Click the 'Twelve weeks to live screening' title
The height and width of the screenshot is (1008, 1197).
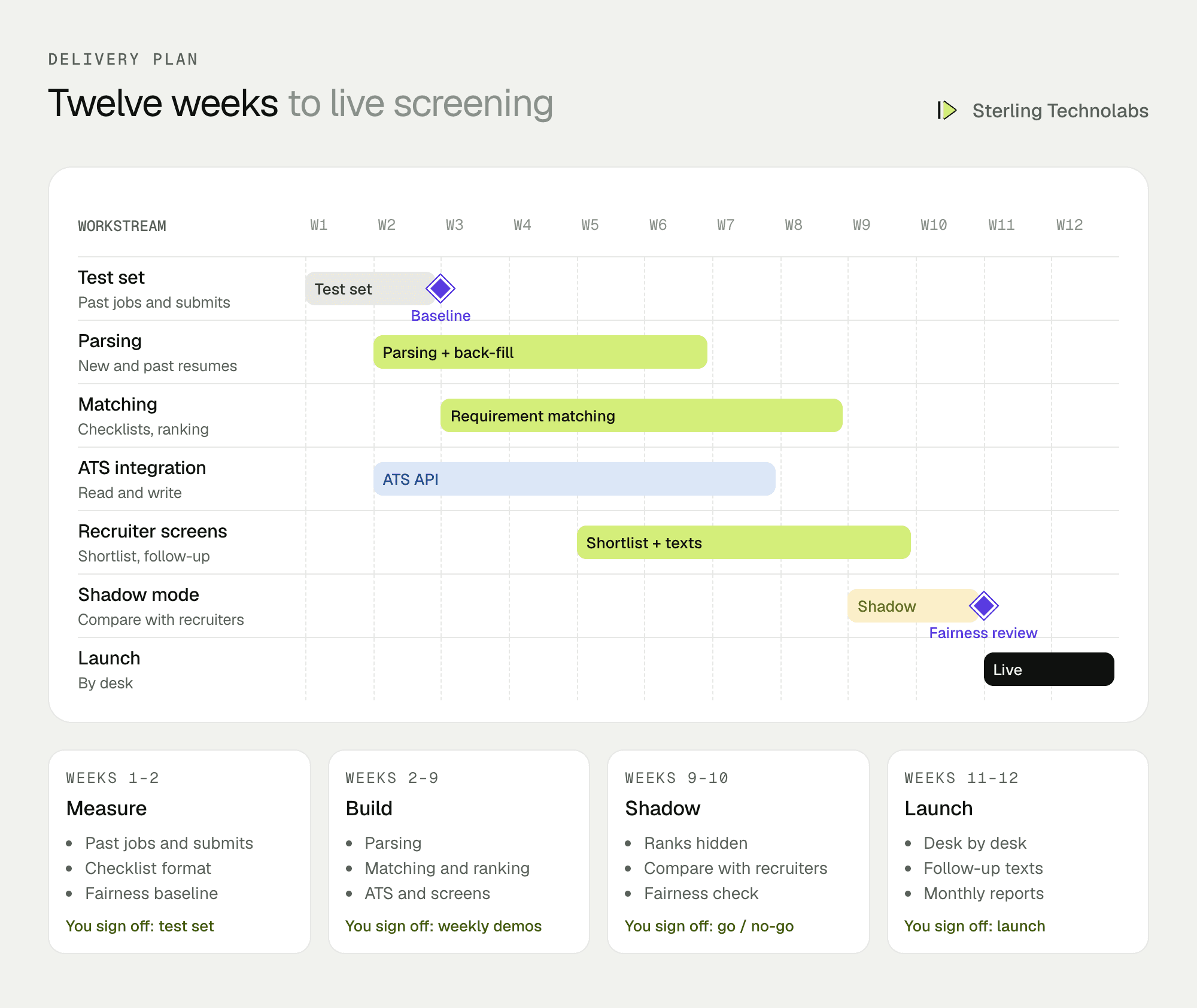pos(300,103)
